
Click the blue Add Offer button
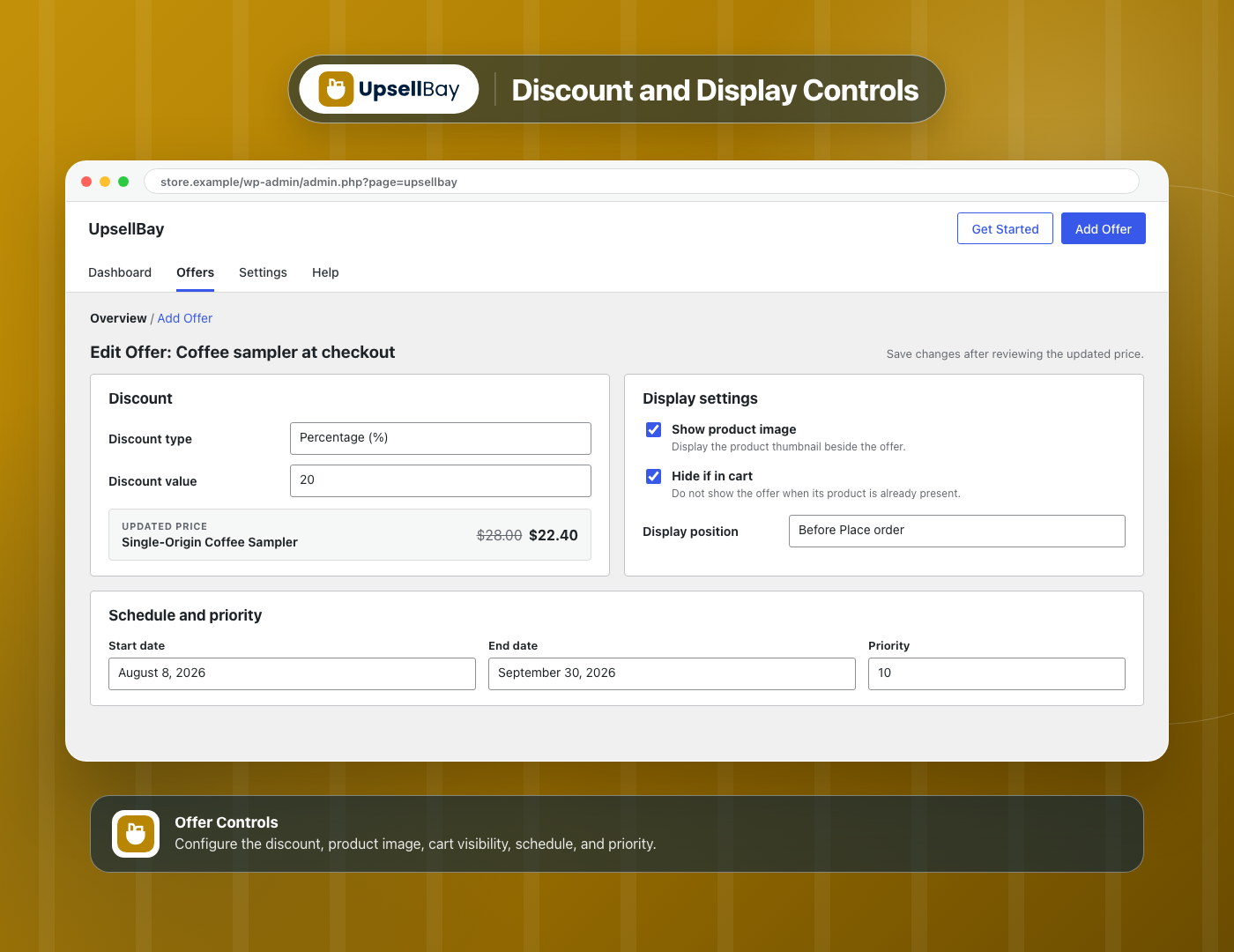1104,228
